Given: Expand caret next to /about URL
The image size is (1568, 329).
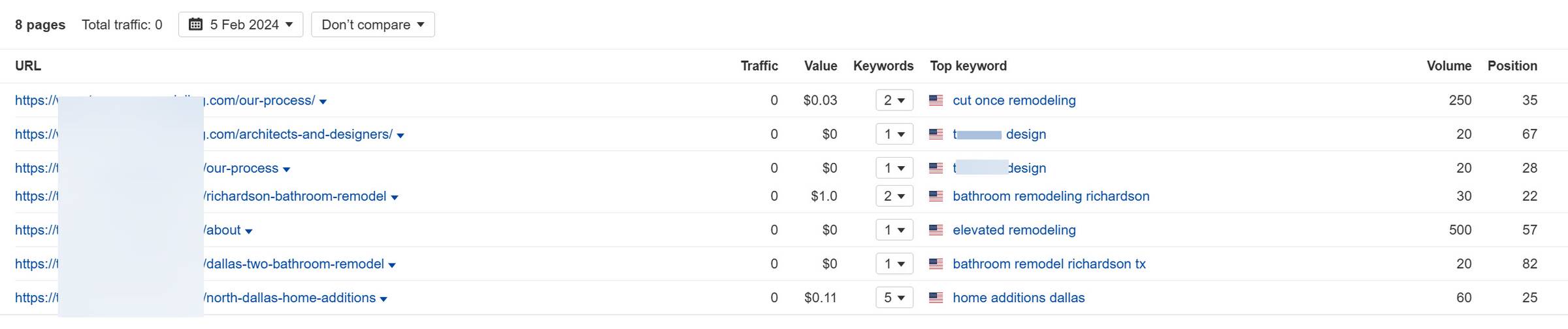Looking at the screenshot, I should tap(248, 232).
